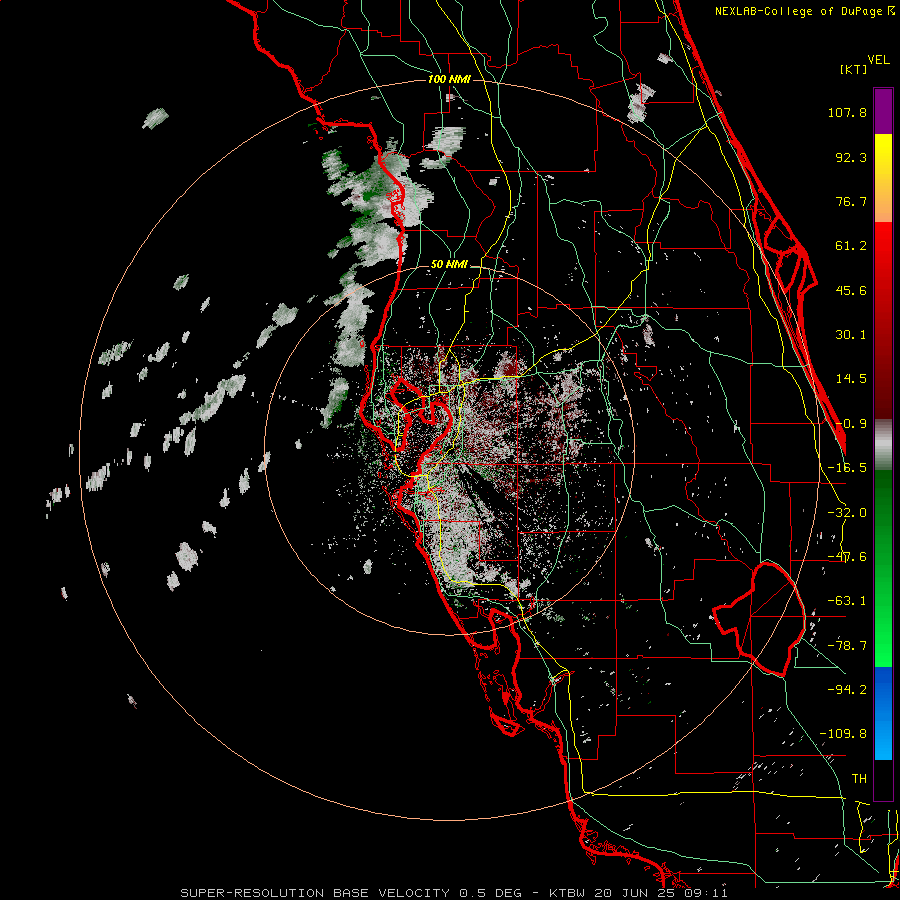Select the "VEL" legend title
The image size is (900, 900).
pos(878,60)
